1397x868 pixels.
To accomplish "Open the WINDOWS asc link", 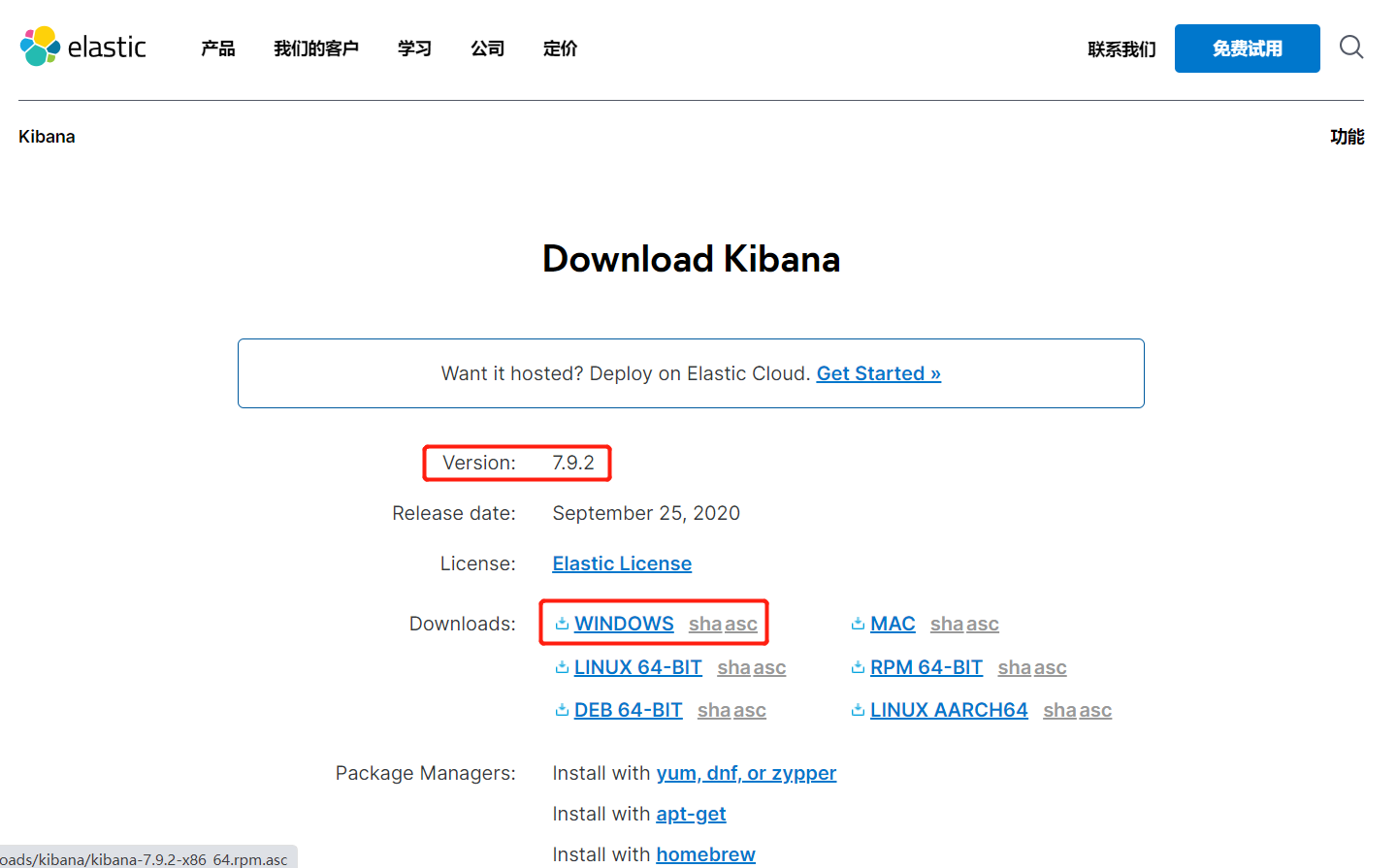I will coord(741,625).
